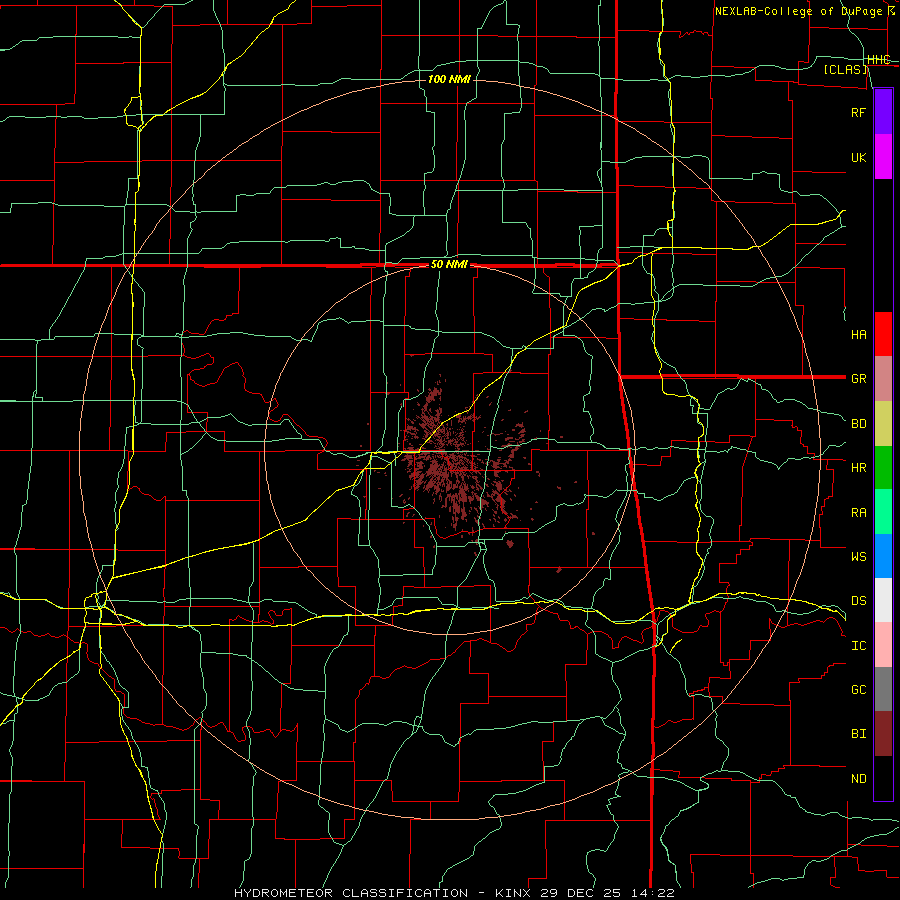
Task: Click the HHC product label
Action: point(879,60)
